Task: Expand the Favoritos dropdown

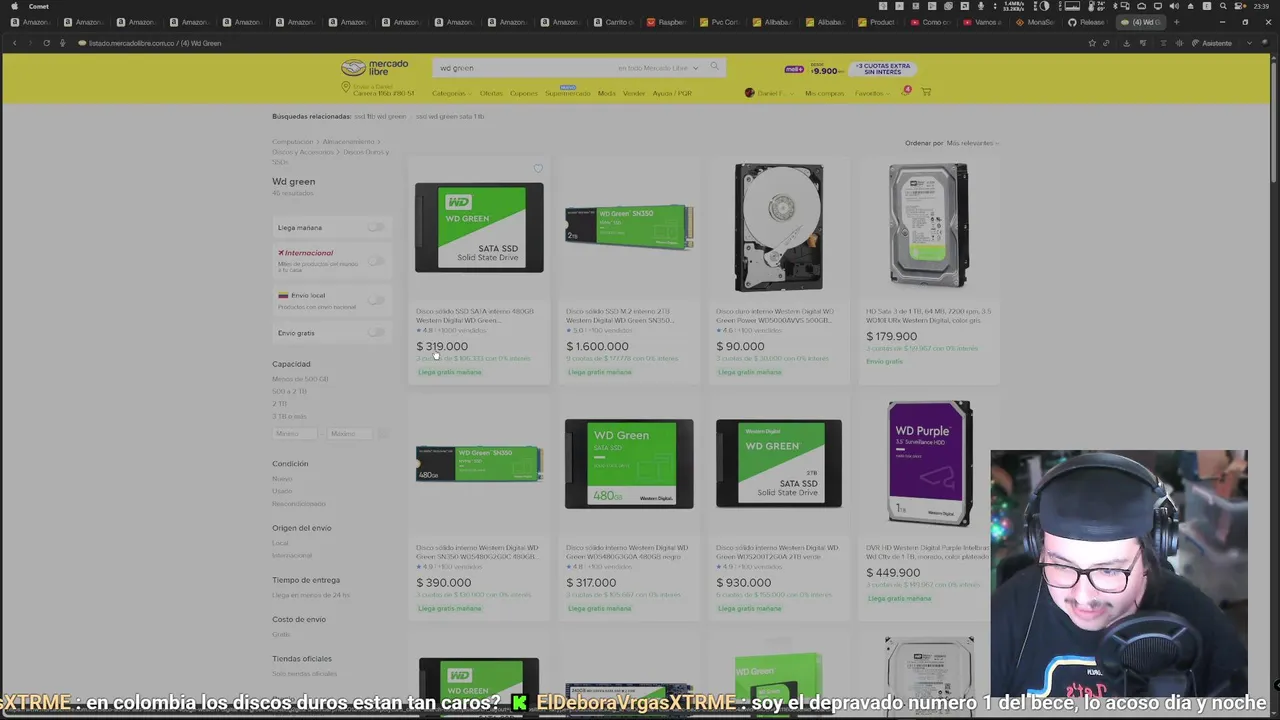Action: (872, 93)
